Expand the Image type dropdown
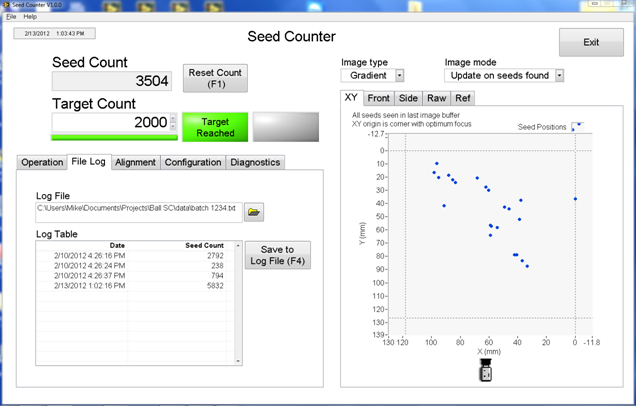636x406 pixels. (400, 75)
